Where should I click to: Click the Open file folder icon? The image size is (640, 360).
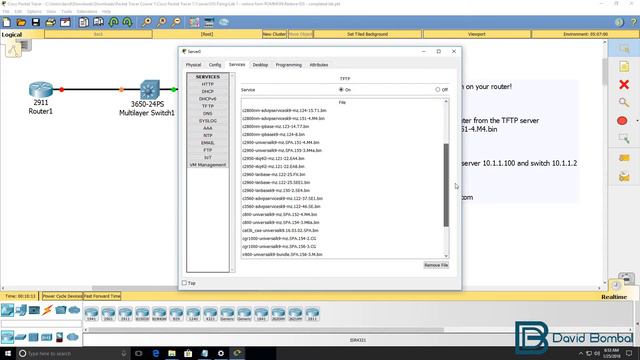pyautogui.click(x=21, y=22)
